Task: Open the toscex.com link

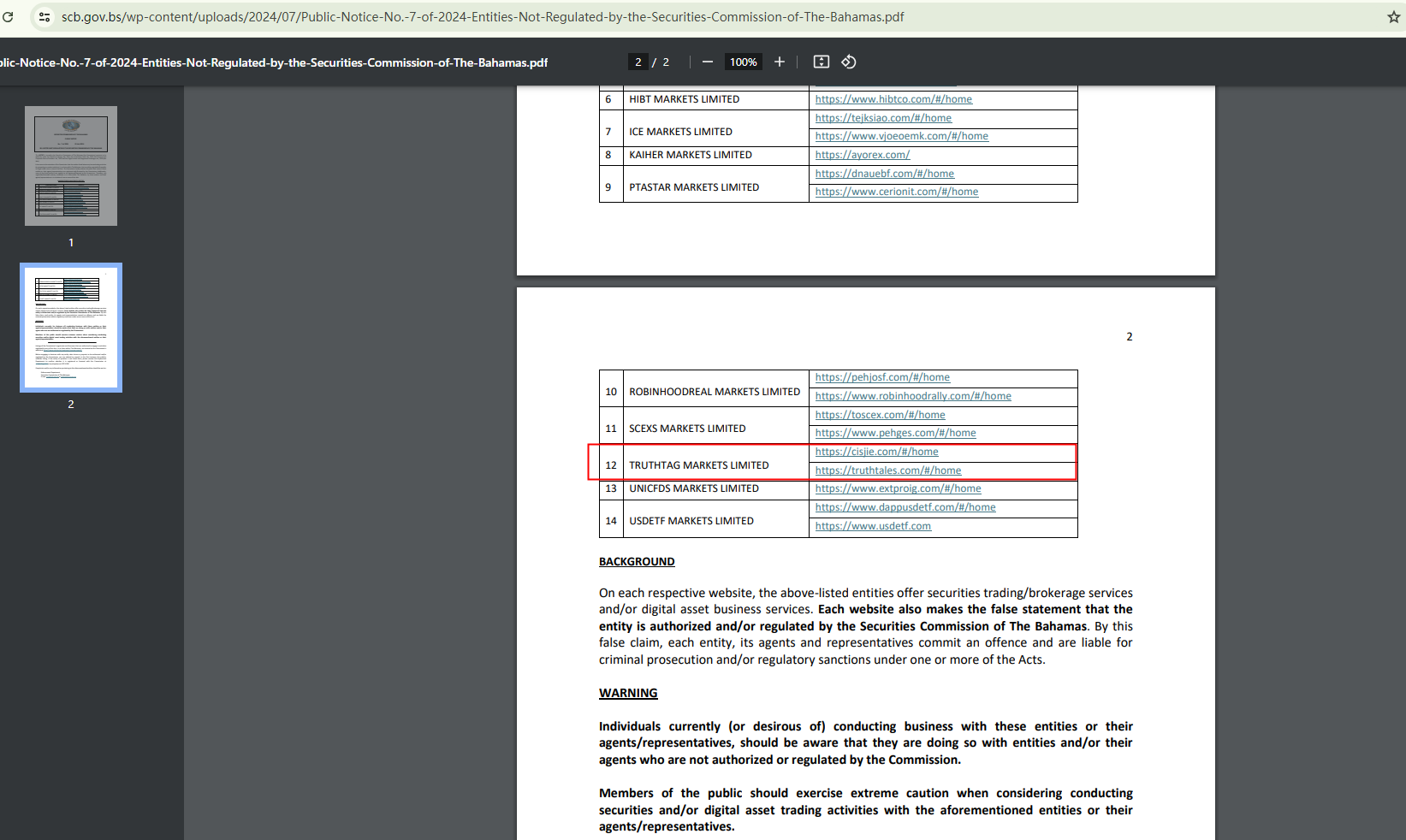Action: (880, 415)
